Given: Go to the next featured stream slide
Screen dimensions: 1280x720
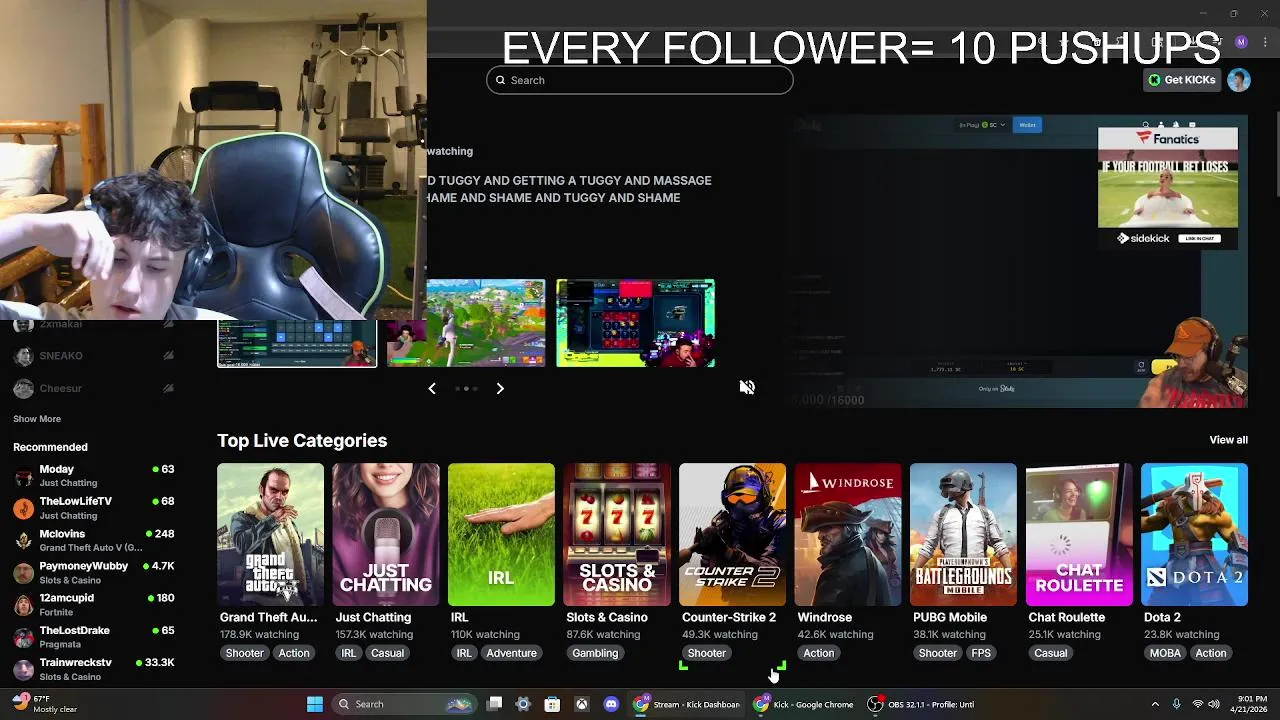Looking at the screenshot, I should click(x=500, y=388).
